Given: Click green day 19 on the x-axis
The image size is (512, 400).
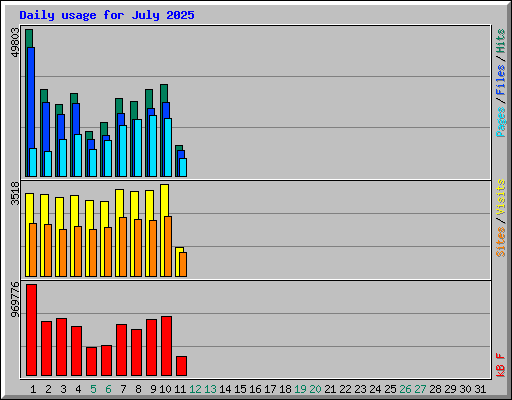Looking at the screenshot, I should click(x=300, y=389).
